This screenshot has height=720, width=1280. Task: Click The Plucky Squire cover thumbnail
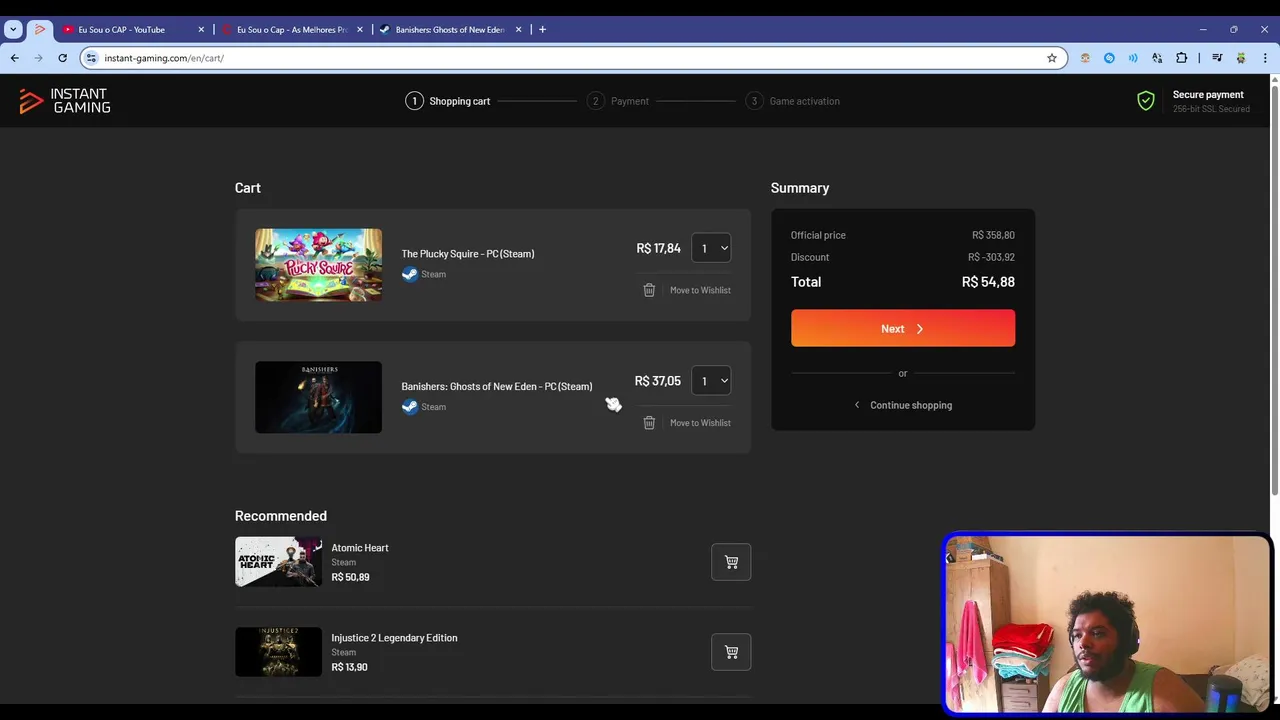click(318, 265)
